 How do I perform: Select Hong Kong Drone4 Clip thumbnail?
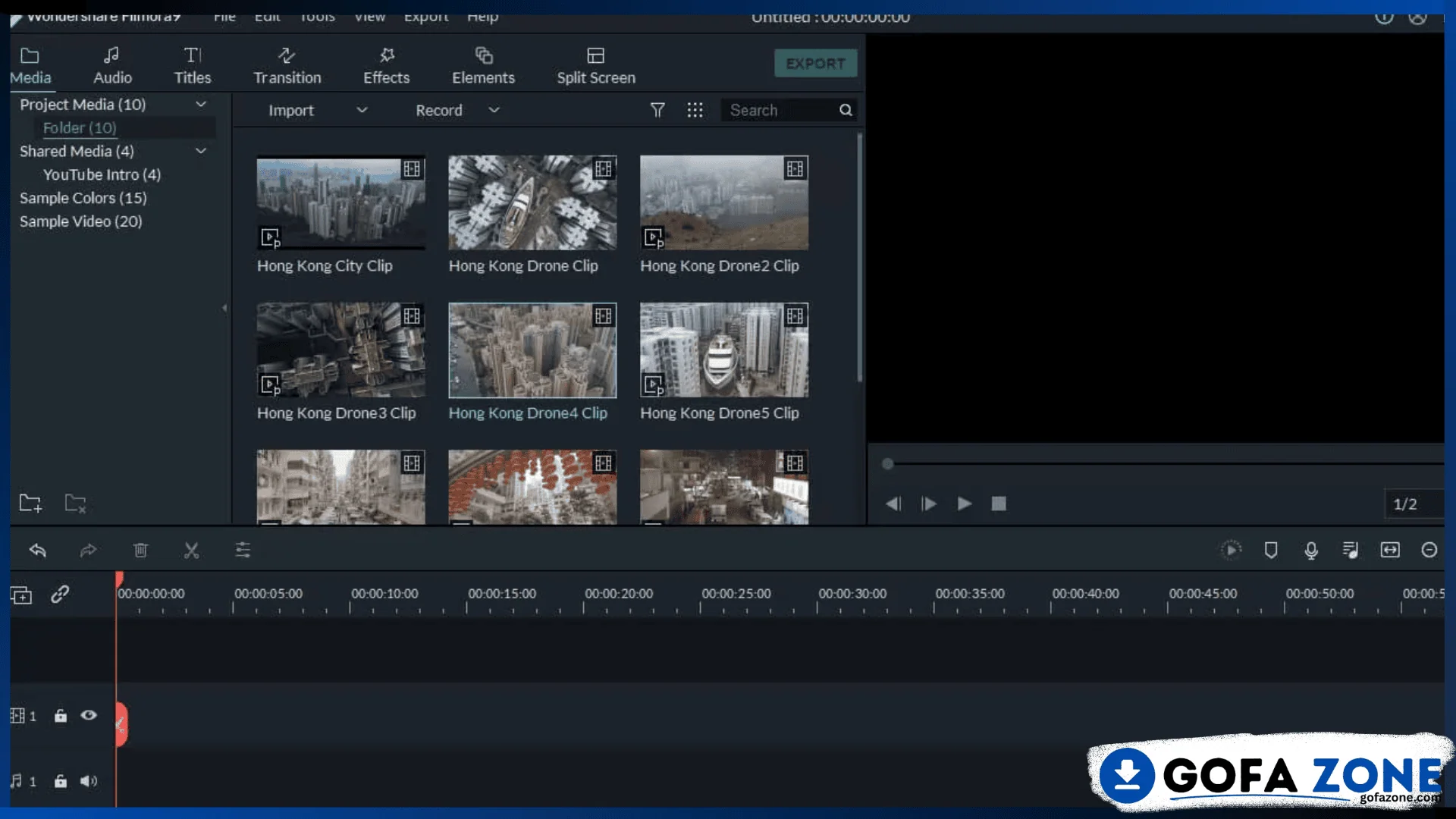[x=532, y=350]
